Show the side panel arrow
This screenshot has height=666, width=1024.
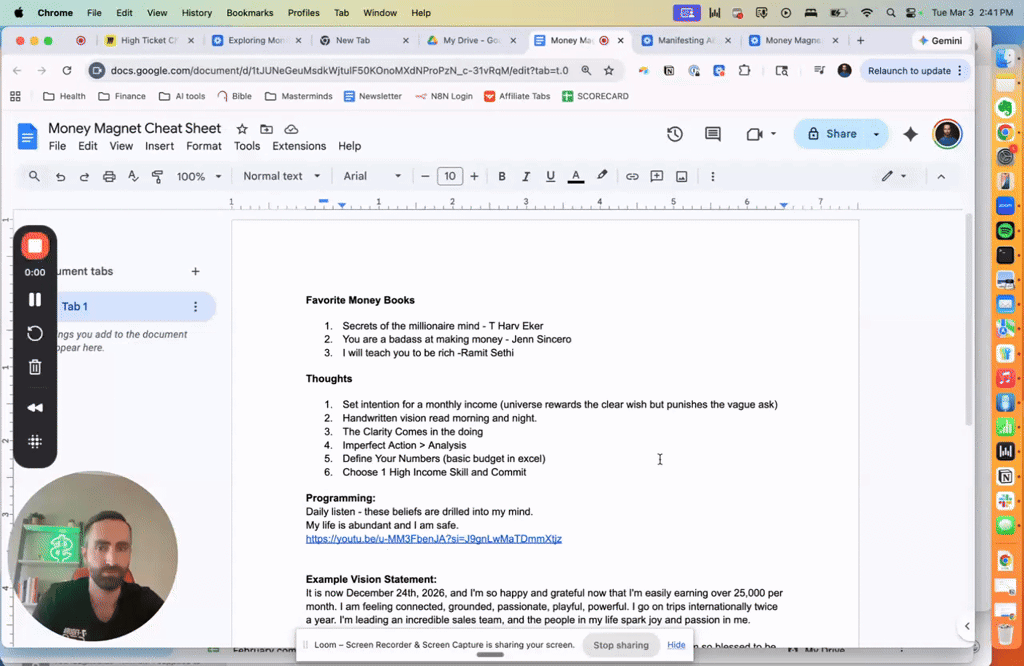point(967,626)
